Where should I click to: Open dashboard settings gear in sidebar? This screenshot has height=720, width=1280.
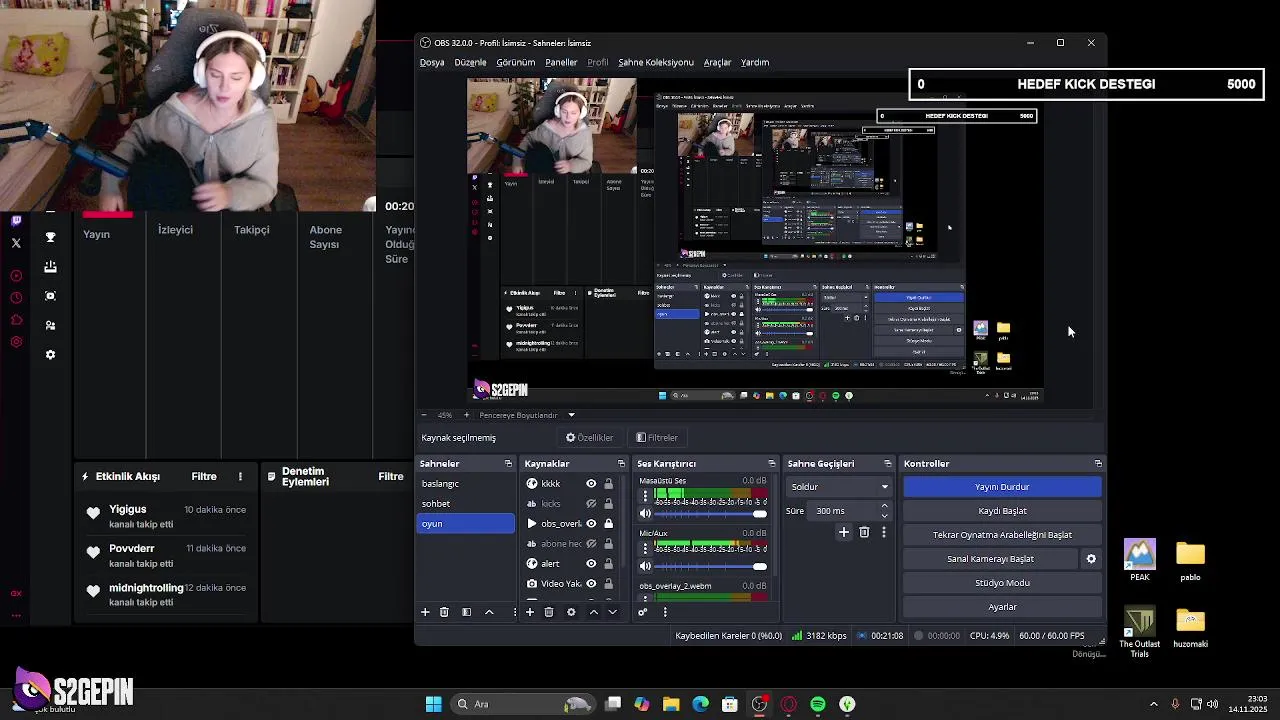click(x=50, y=354)
